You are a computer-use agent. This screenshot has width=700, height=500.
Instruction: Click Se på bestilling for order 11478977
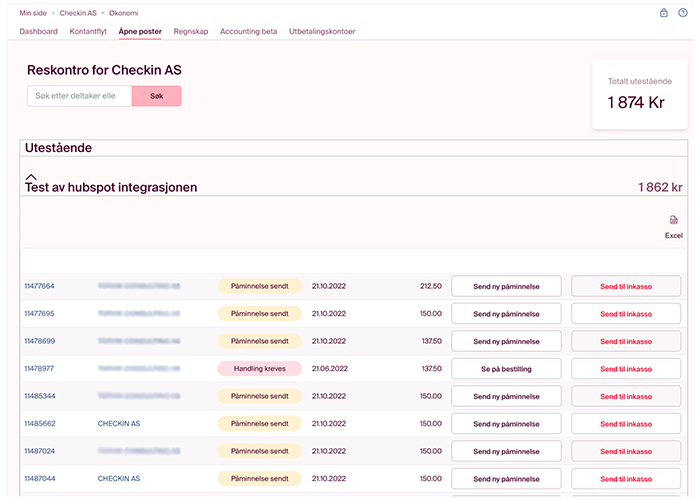tap(506, 369)
